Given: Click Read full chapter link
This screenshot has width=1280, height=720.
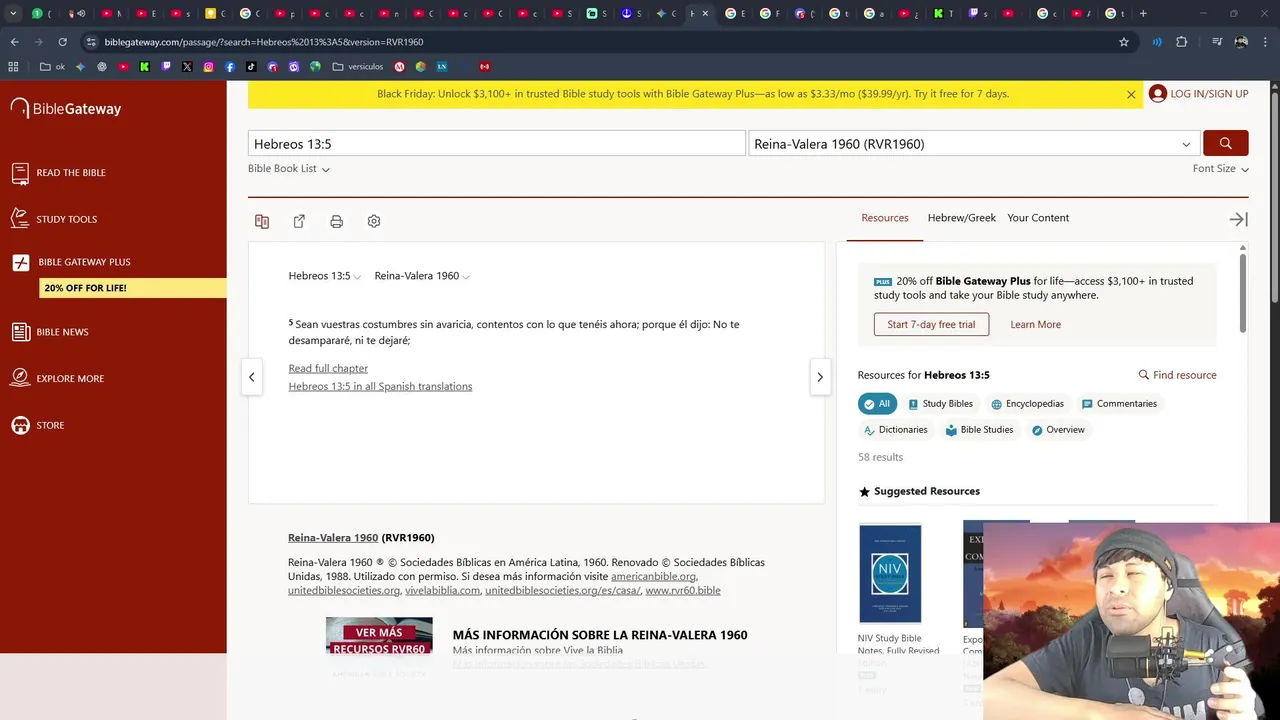Looking at the screenshot, I should coord(328,368).
